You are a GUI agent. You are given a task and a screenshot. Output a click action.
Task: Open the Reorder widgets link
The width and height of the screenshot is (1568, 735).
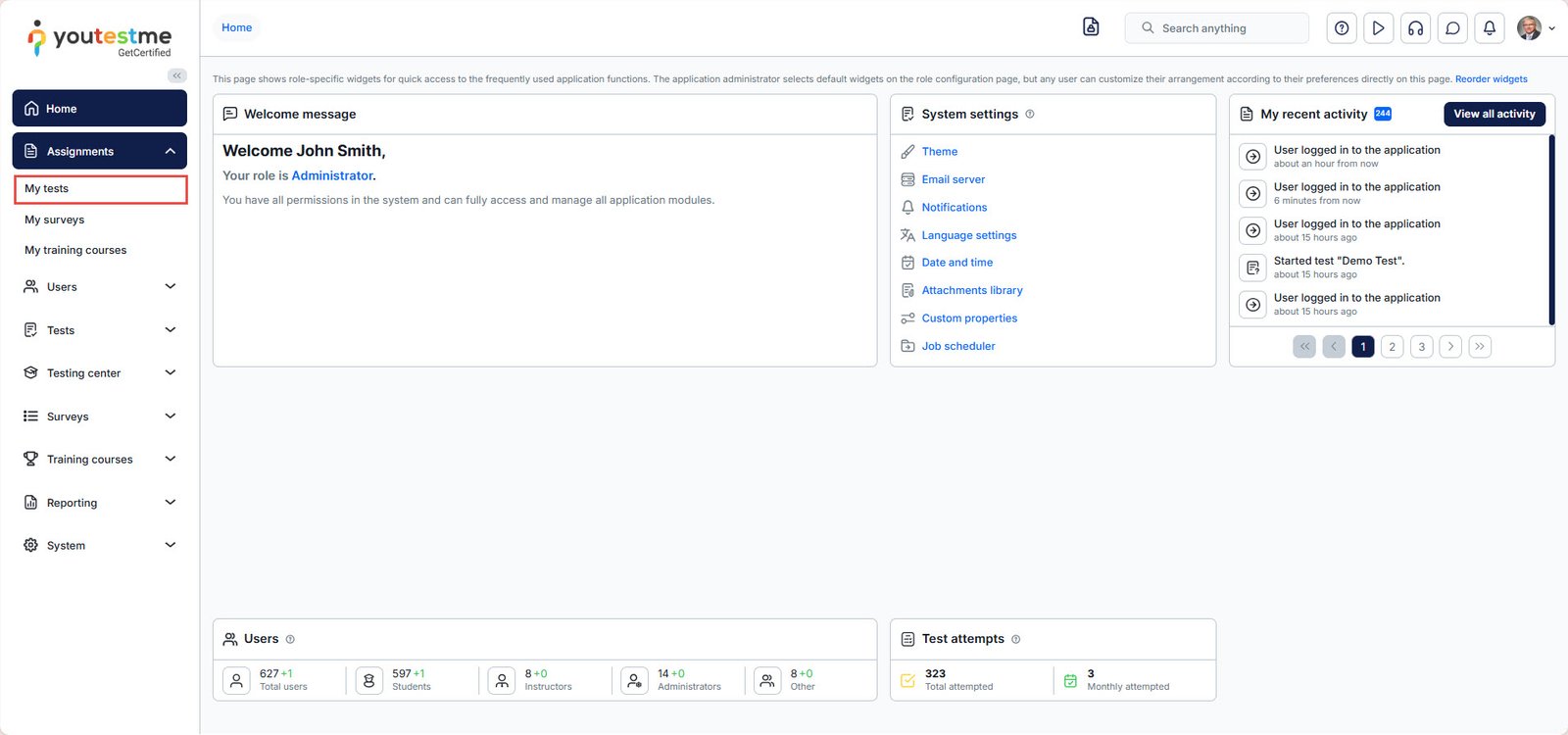[x=1491, y=79]
